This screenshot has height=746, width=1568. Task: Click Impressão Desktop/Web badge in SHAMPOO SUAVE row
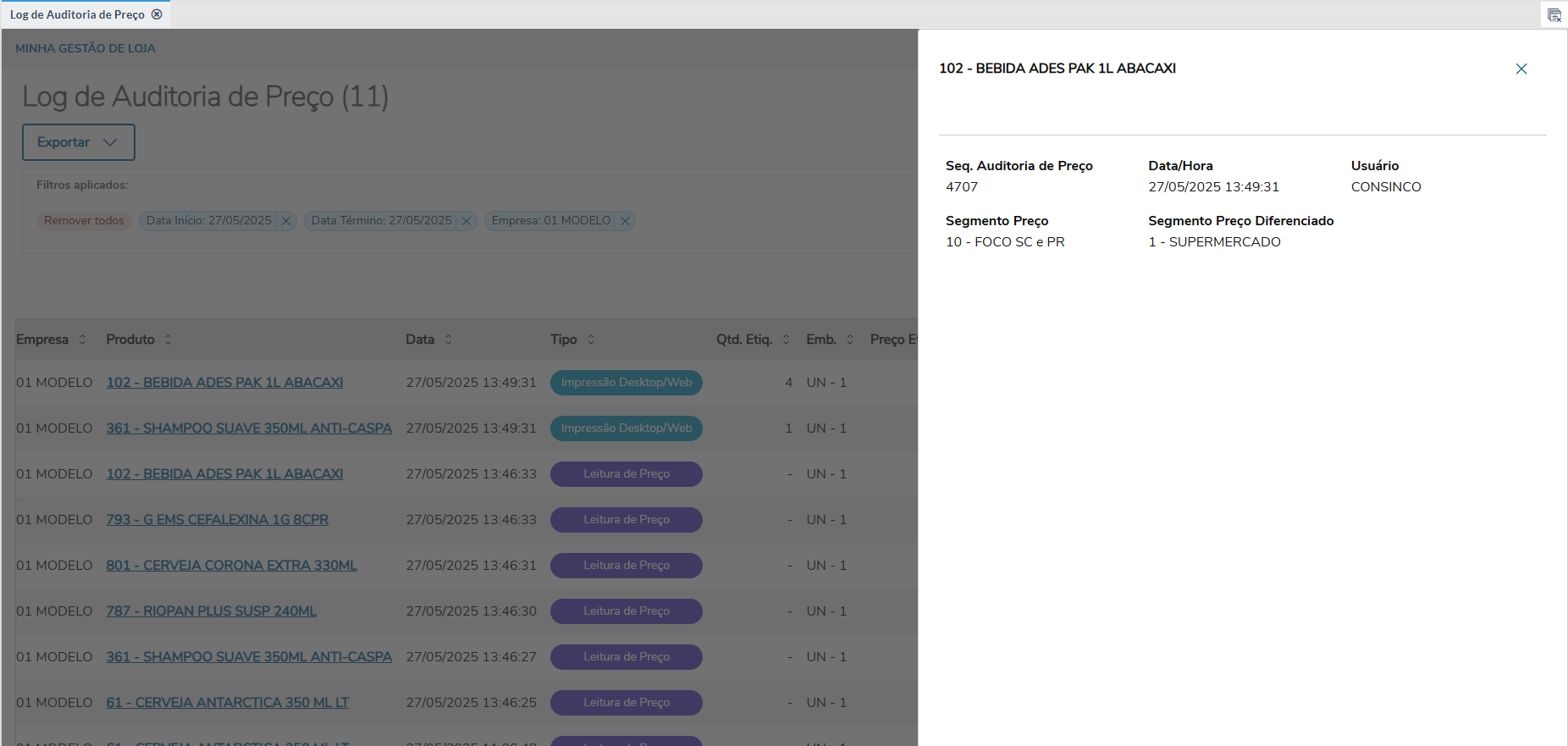pyautogui.click(x=627, y=428)
